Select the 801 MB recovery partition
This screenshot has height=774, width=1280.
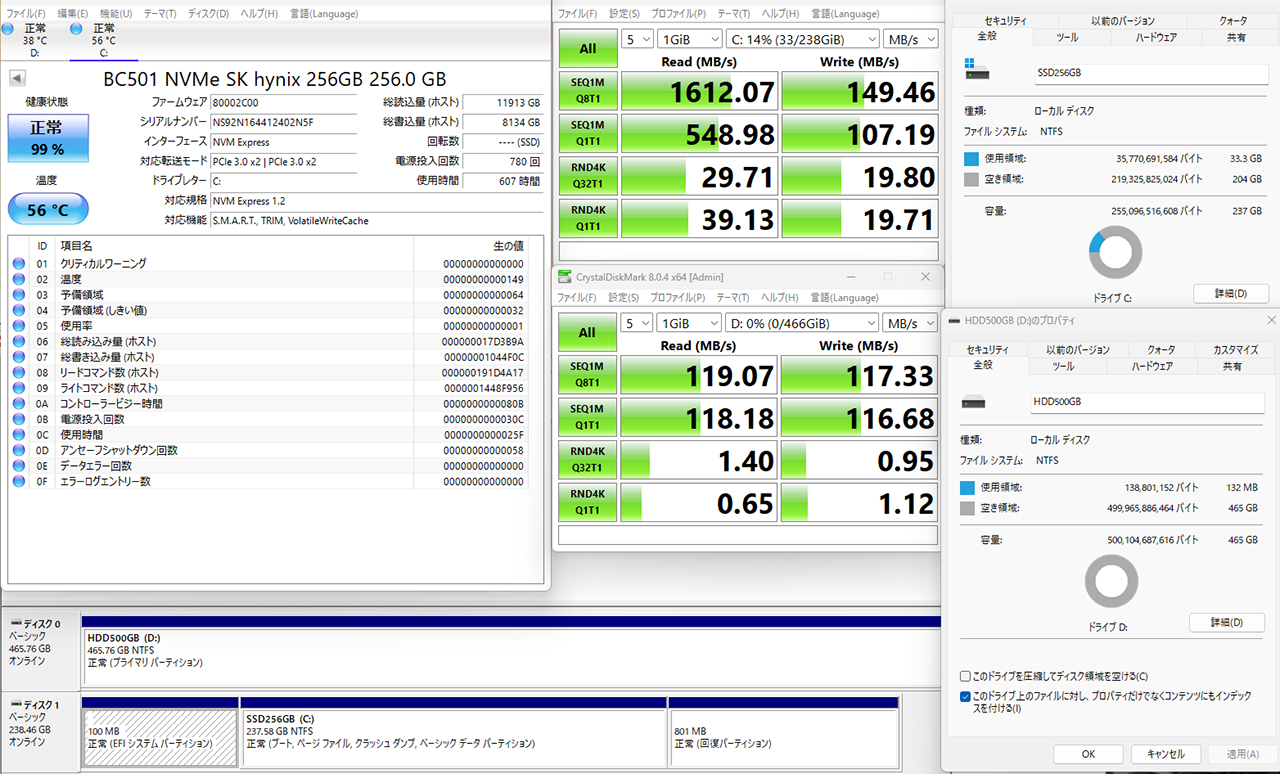click(783, 731)
